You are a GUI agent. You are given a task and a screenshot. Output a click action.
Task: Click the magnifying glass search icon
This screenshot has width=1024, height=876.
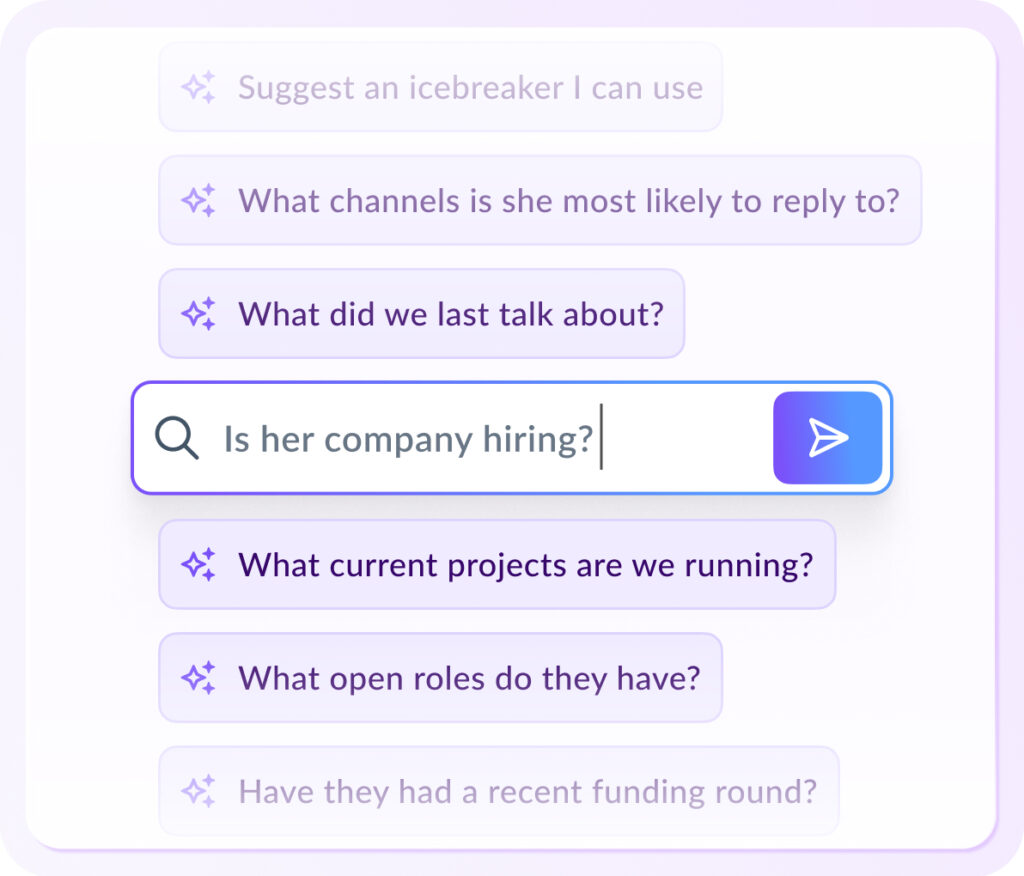[176, 438]
